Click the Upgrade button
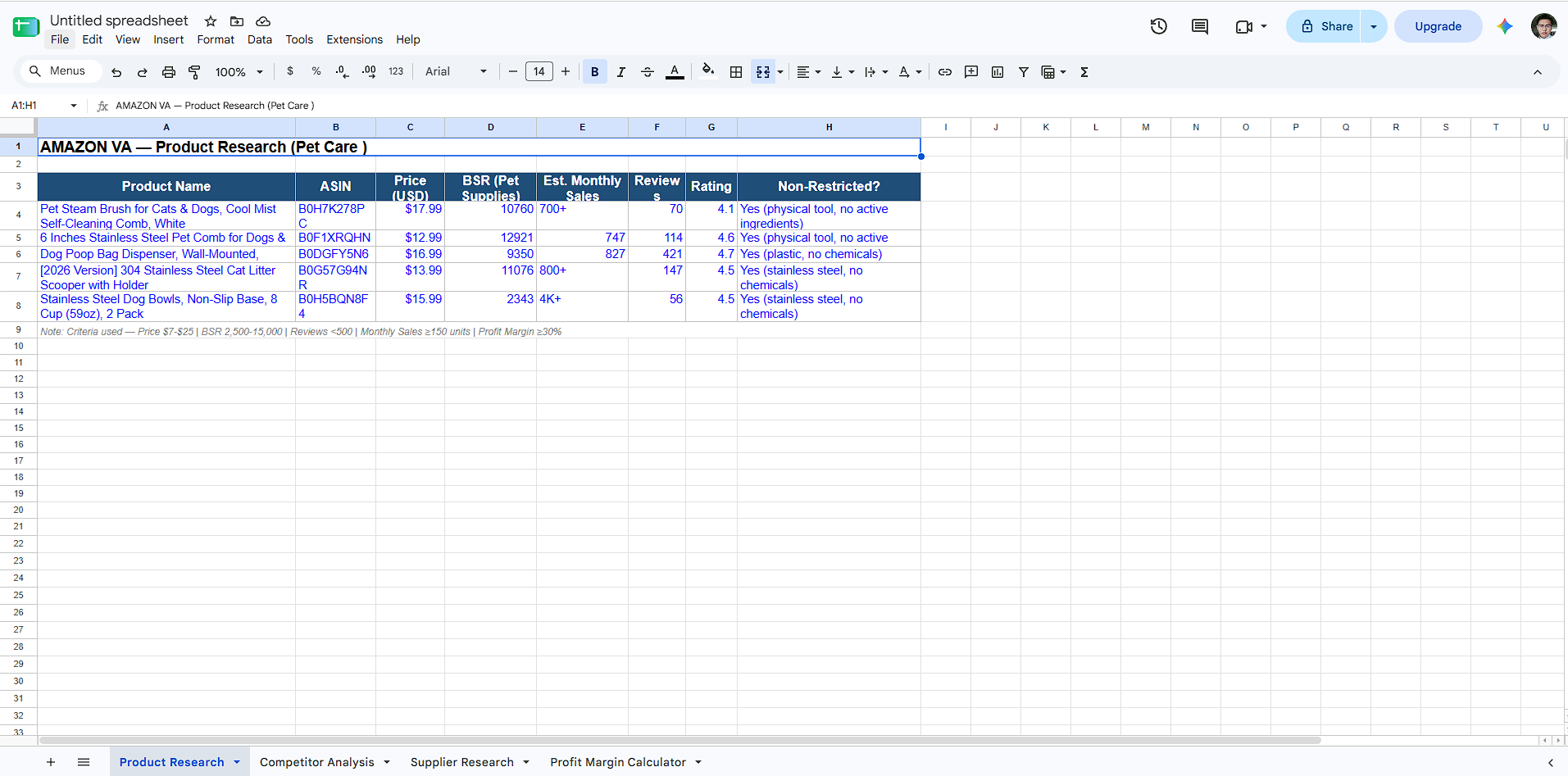 [1438, 26]
